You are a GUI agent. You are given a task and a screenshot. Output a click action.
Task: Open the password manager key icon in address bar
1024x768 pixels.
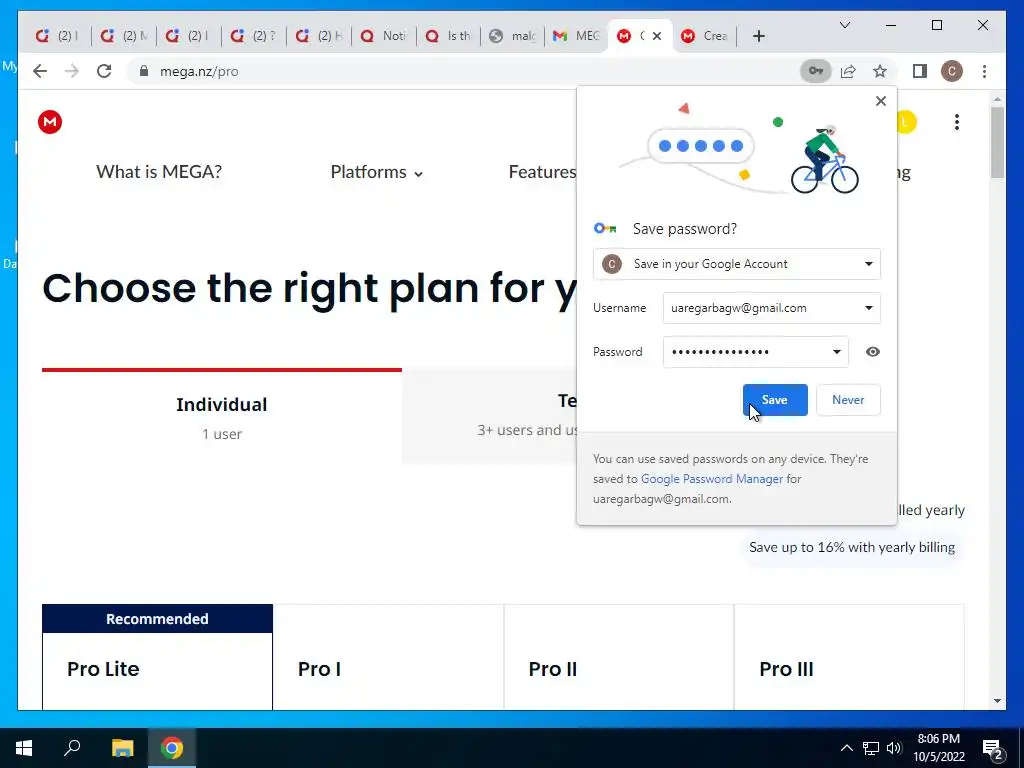pos(816,71)
